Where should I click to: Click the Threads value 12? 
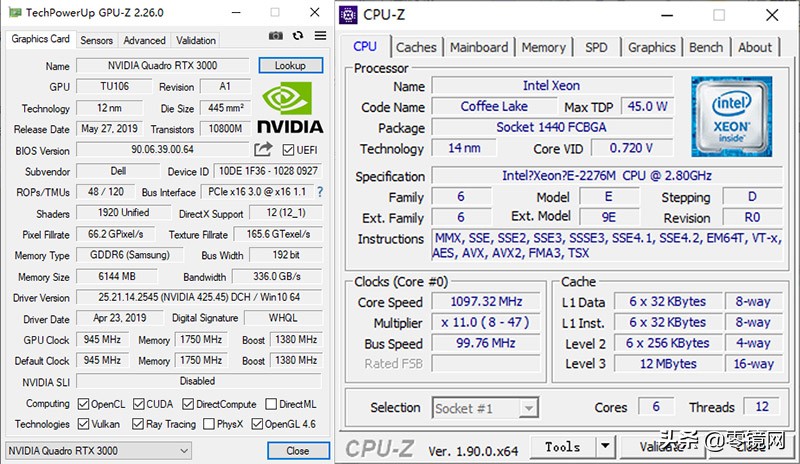(762, 407)
